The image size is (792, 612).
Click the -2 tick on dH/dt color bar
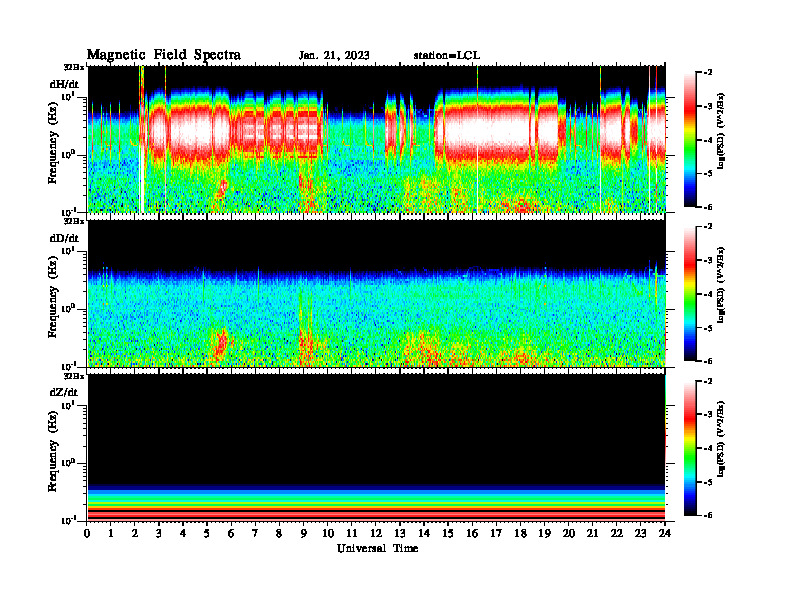tap(708, 73)
